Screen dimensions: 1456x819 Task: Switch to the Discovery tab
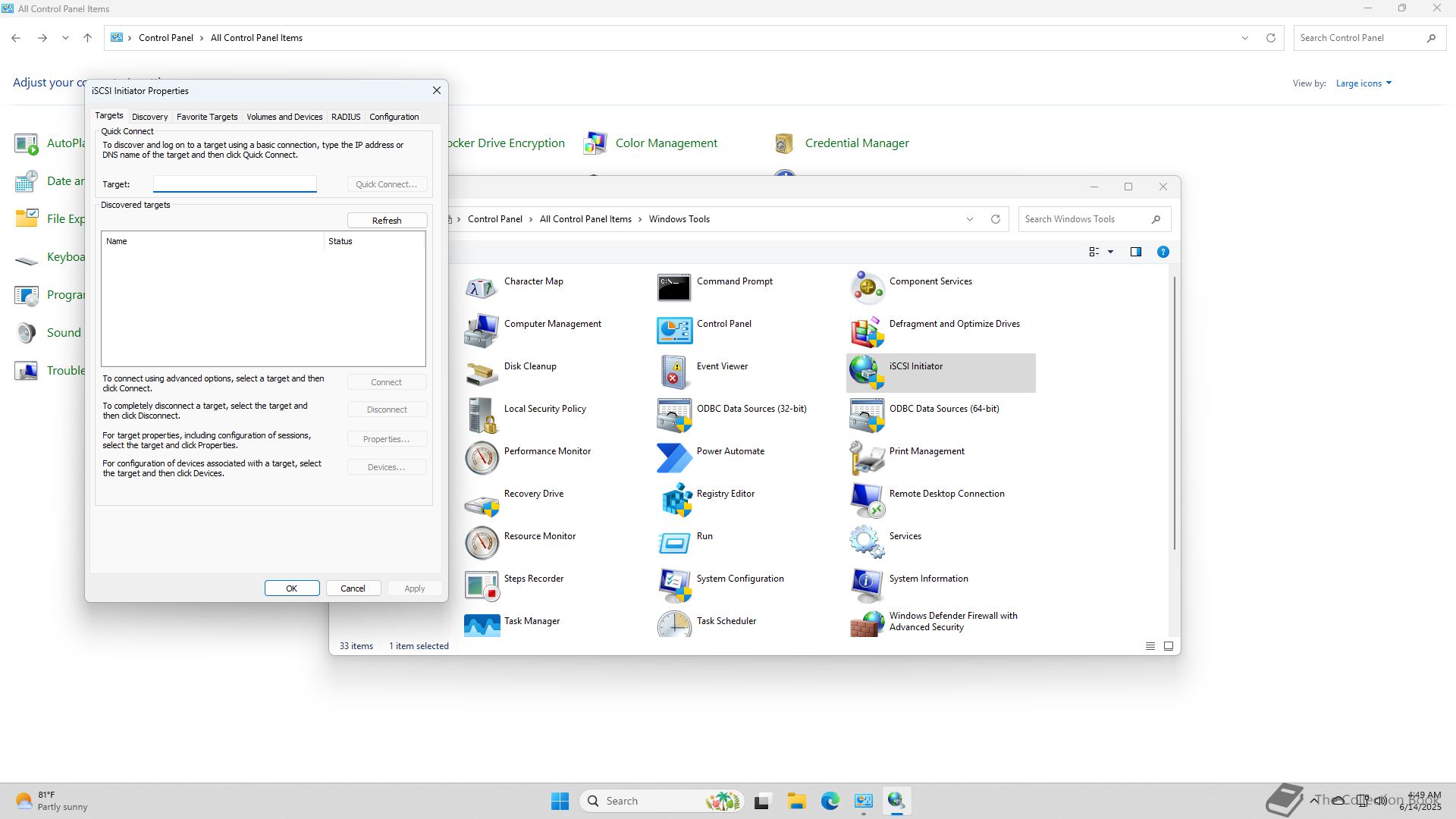pyautogui.click(x=149, y=117)
